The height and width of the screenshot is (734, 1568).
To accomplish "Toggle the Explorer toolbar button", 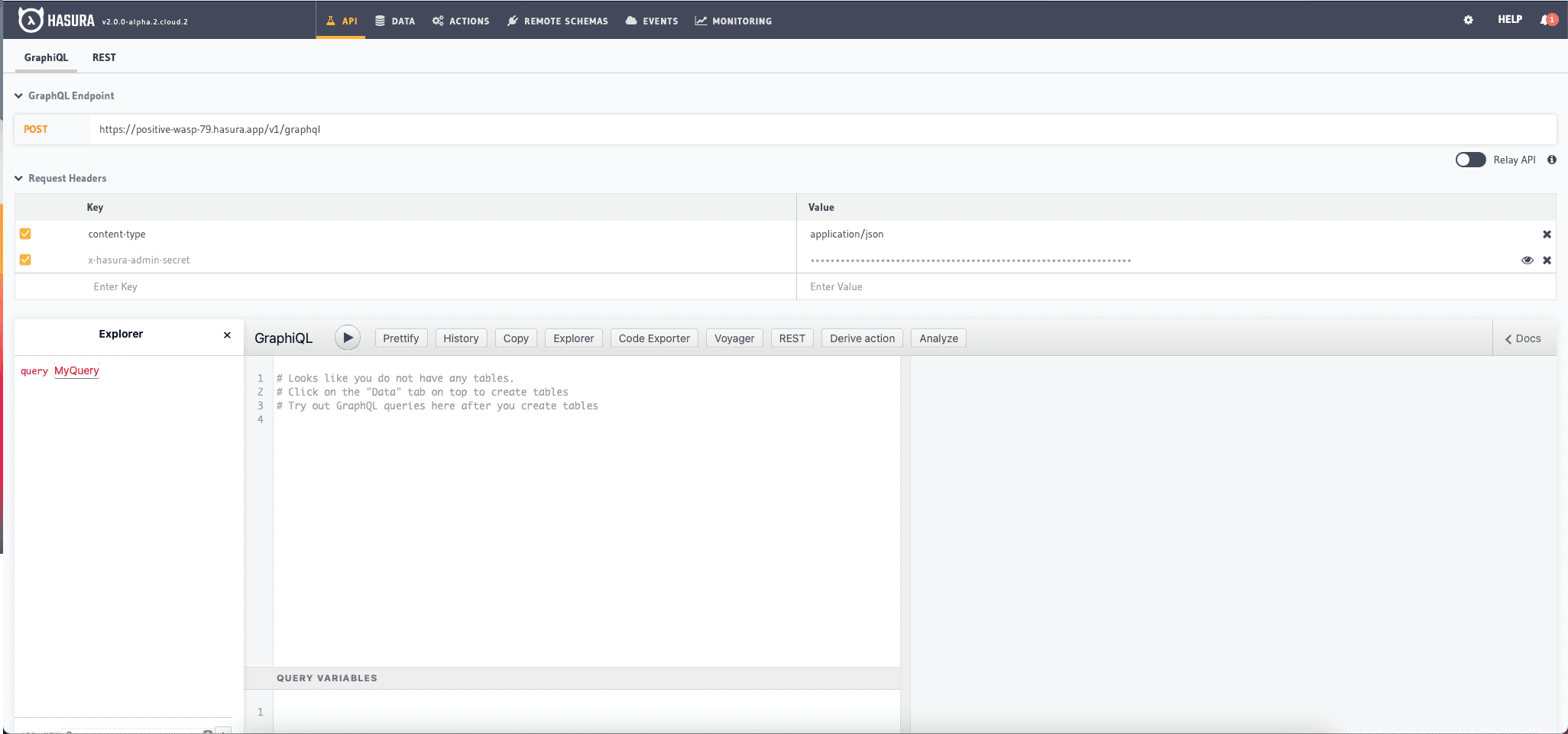I will [573, 338].
